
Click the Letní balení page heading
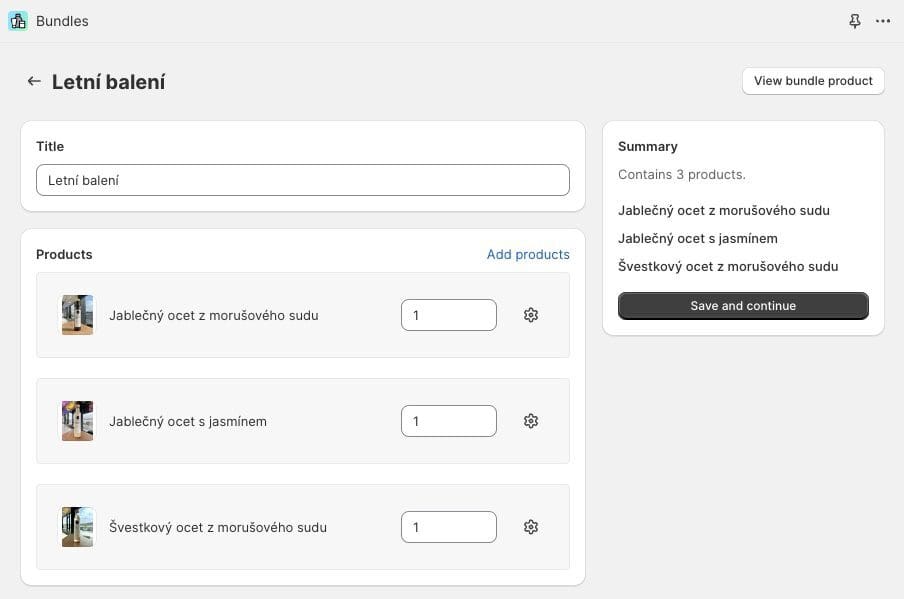[x=109, y=82]
